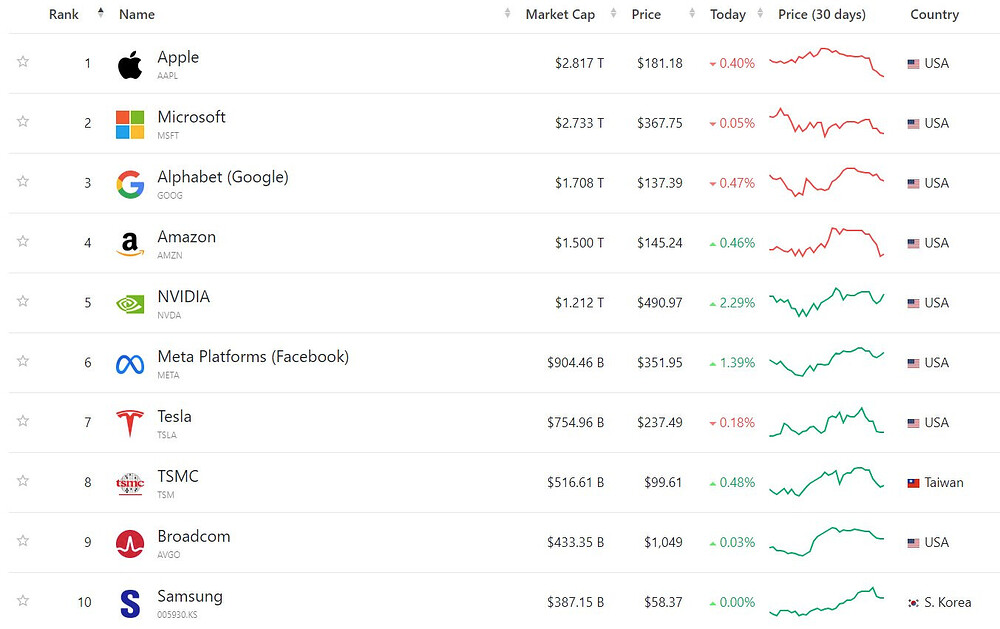Click the red Tesla logo

130,423
